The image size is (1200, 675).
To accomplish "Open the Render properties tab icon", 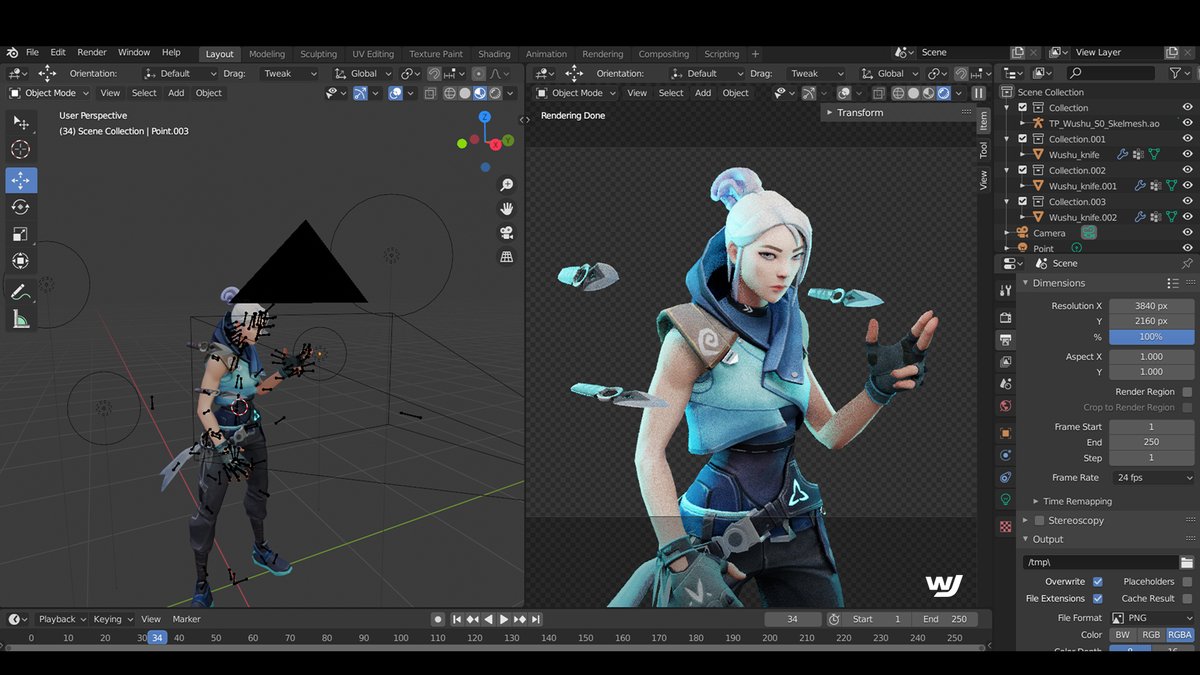I will point(1006,317).
